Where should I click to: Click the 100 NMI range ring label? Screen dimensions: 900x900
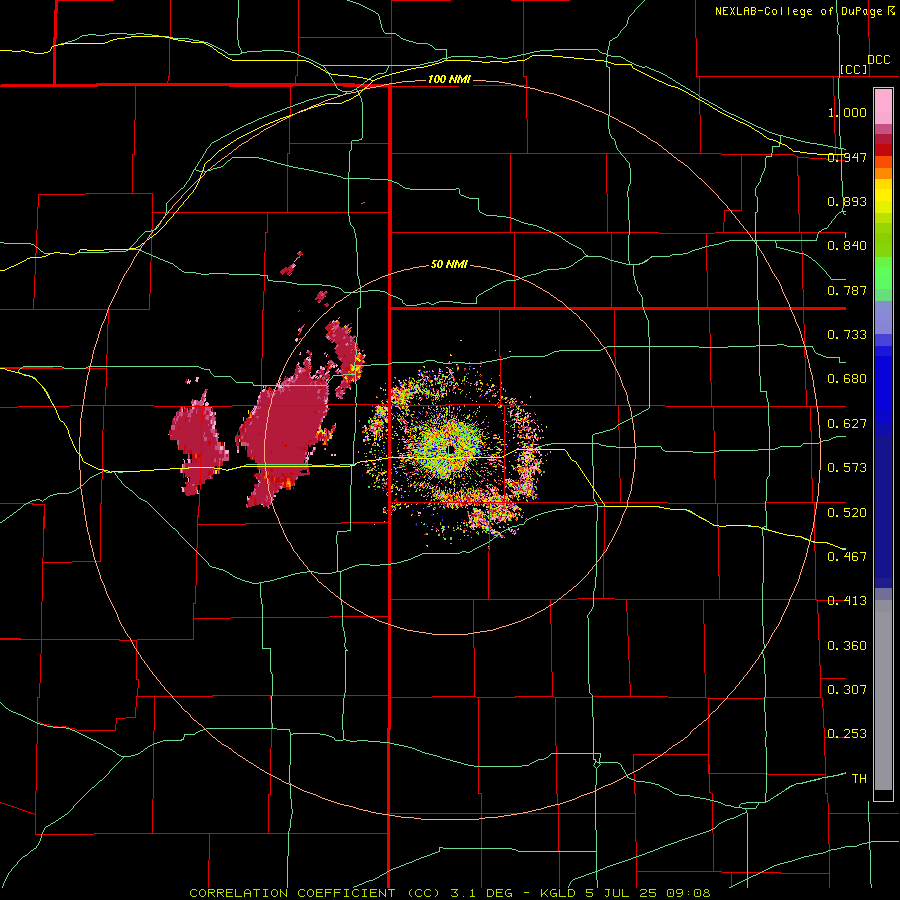click(x=449, y=79)
